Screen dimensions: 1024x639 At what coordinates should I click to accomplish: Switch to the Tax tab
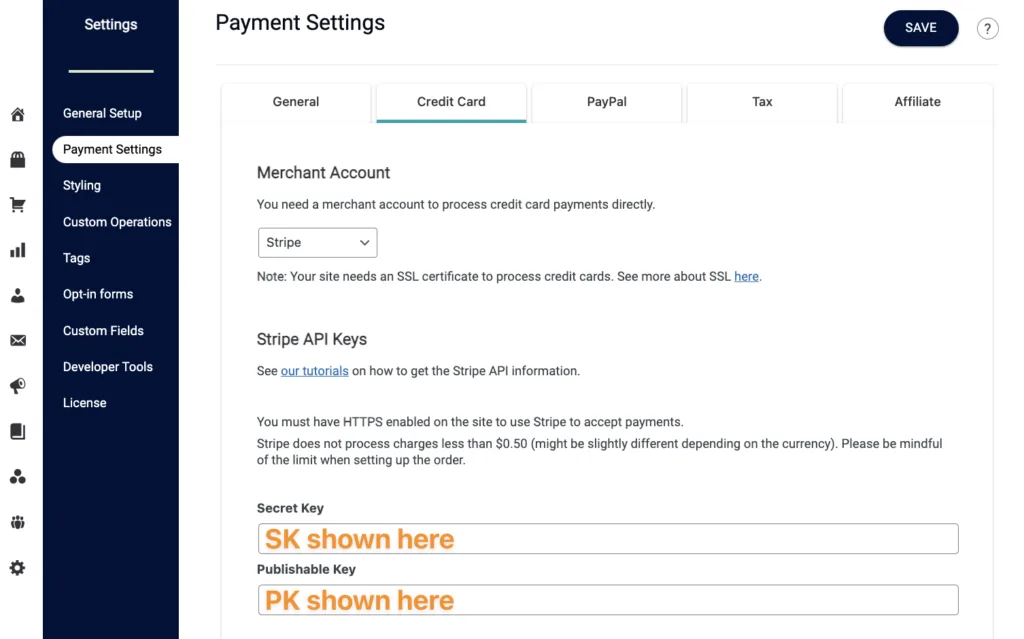click(762, 102)
